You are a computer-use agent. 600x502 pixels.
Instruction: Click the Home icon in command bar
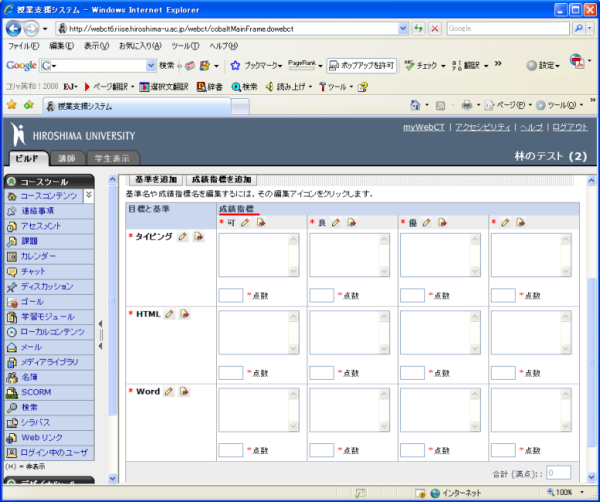[x=415, y=105]
